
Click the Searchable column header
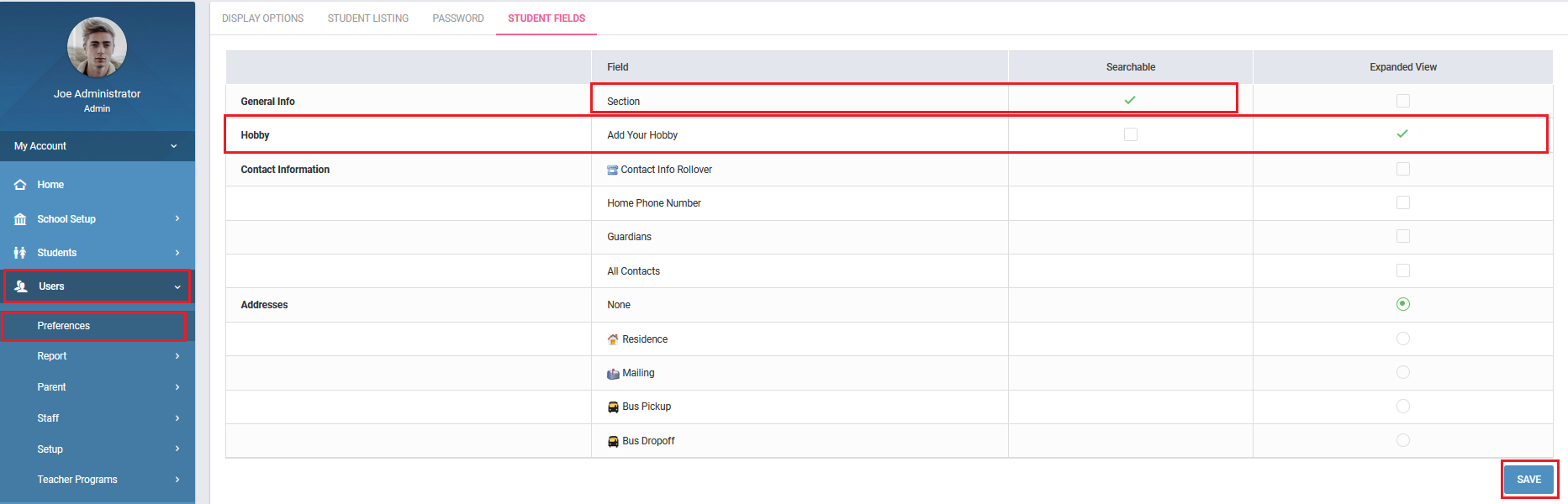point(1131,67)
